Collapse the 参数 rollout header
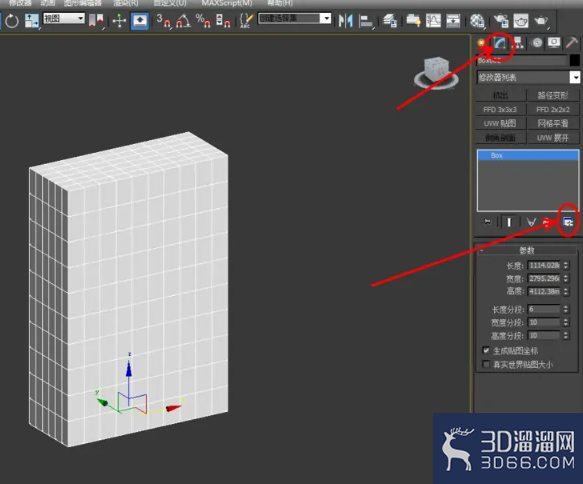This screenshot has width=583, height=484. click(x=527, y=250)
